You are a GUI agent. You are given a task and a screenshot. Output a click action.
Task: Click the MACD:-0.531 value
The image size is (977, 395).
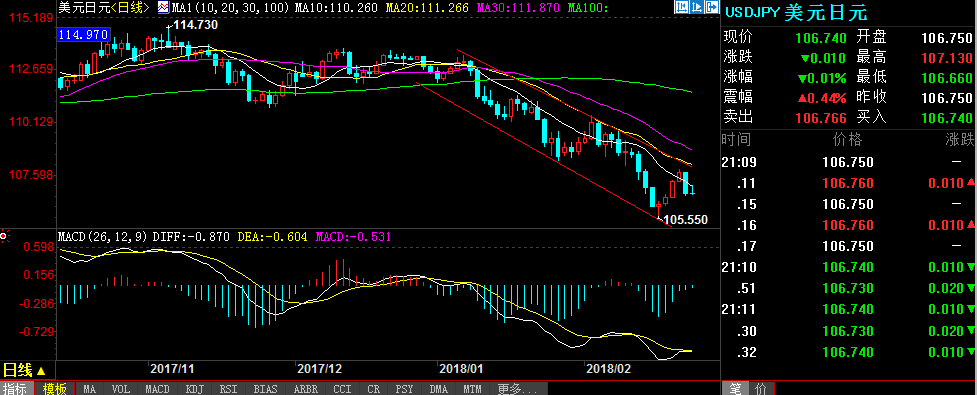pos(353,237)
